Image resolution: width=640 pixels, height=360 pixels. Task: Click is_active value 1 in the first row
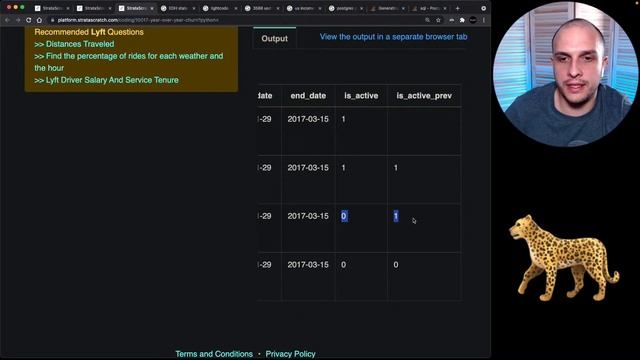343,119
